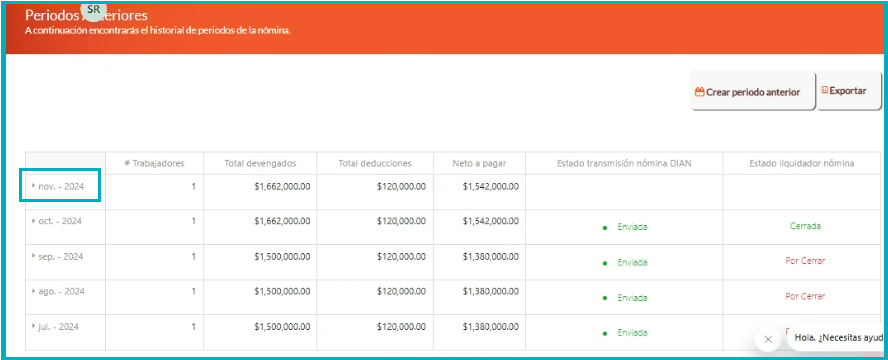
Task: Click neto a pagar value for nov. - 2024
Action: (x=490, y=186)
